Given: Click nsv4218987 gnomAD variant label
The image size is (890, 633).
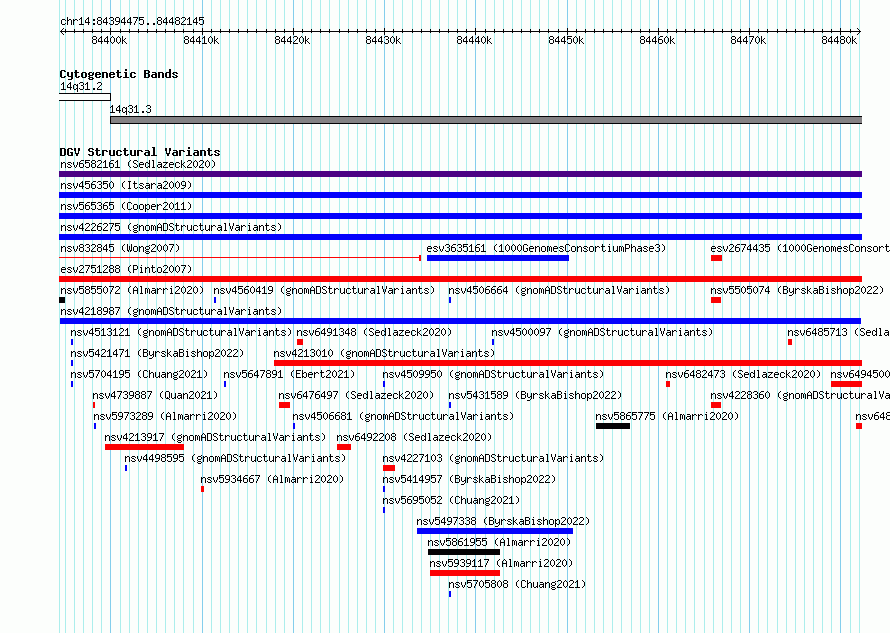Looking at the screenshot, I should pyautogui.click(x=171, y=311).
